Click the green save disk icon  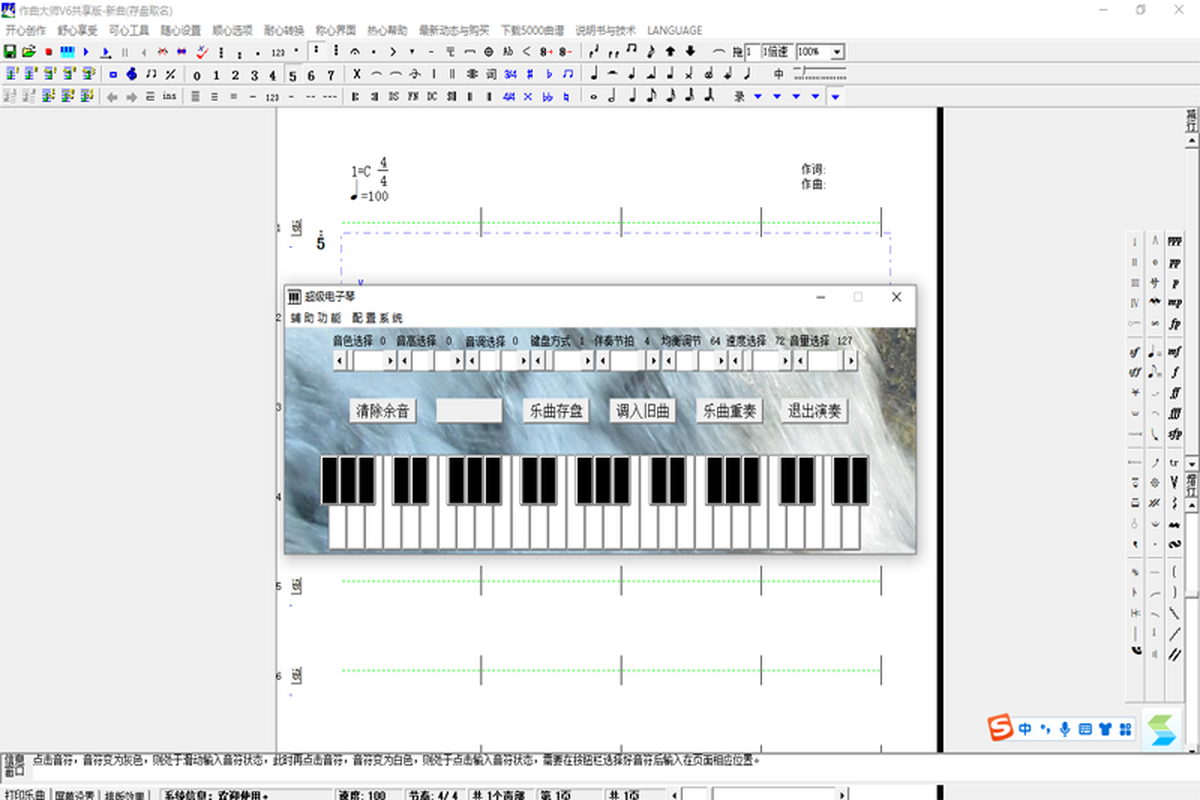10,51
